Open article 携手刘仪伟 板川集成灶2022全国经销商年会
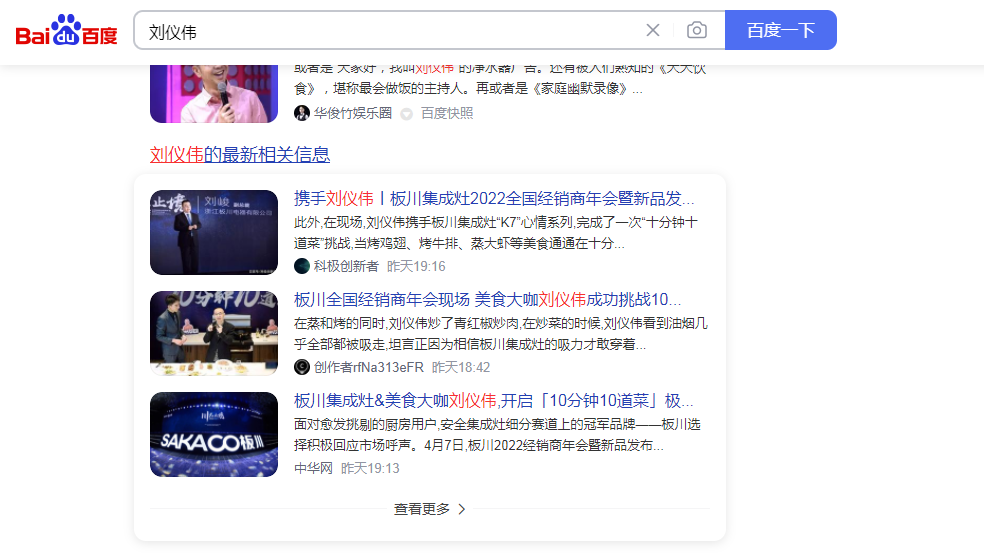Viewport: 984px width, 558px height. pyautogui.click(x=494, y=198)
